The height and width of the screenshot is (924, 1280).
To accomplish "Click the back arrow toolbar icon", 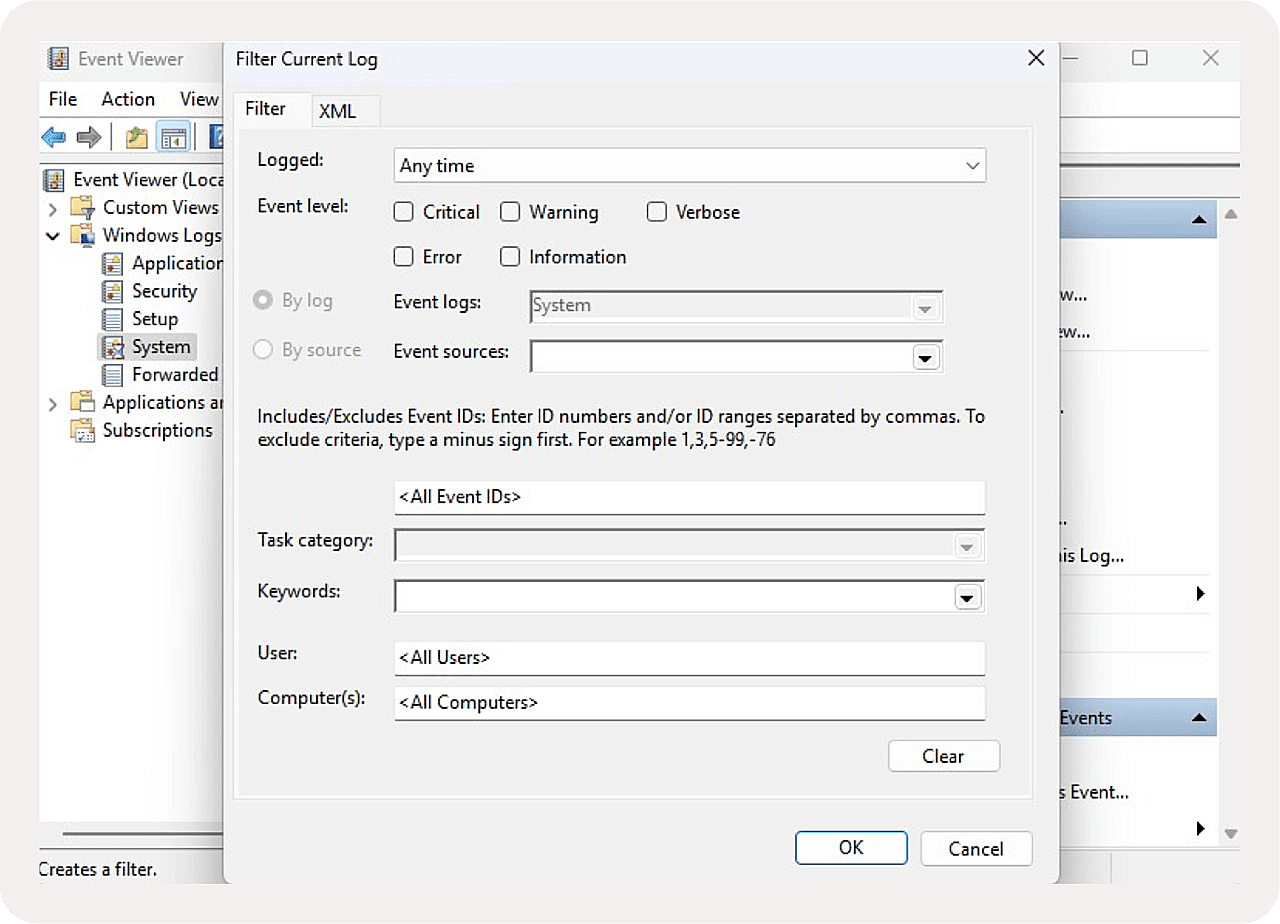I will click(x=54, y=137).
